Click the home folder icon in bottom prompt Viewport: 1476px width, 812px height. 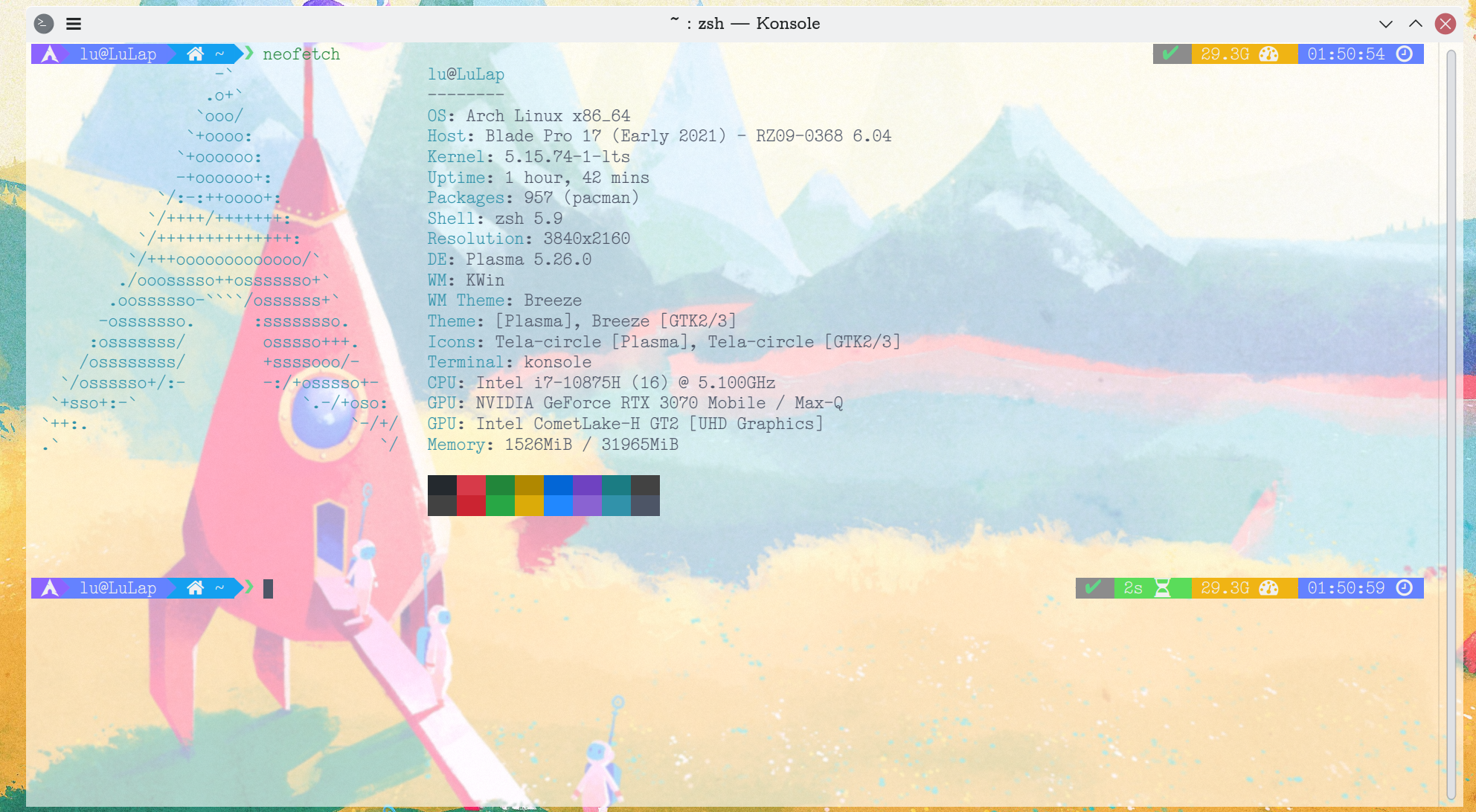195,588
